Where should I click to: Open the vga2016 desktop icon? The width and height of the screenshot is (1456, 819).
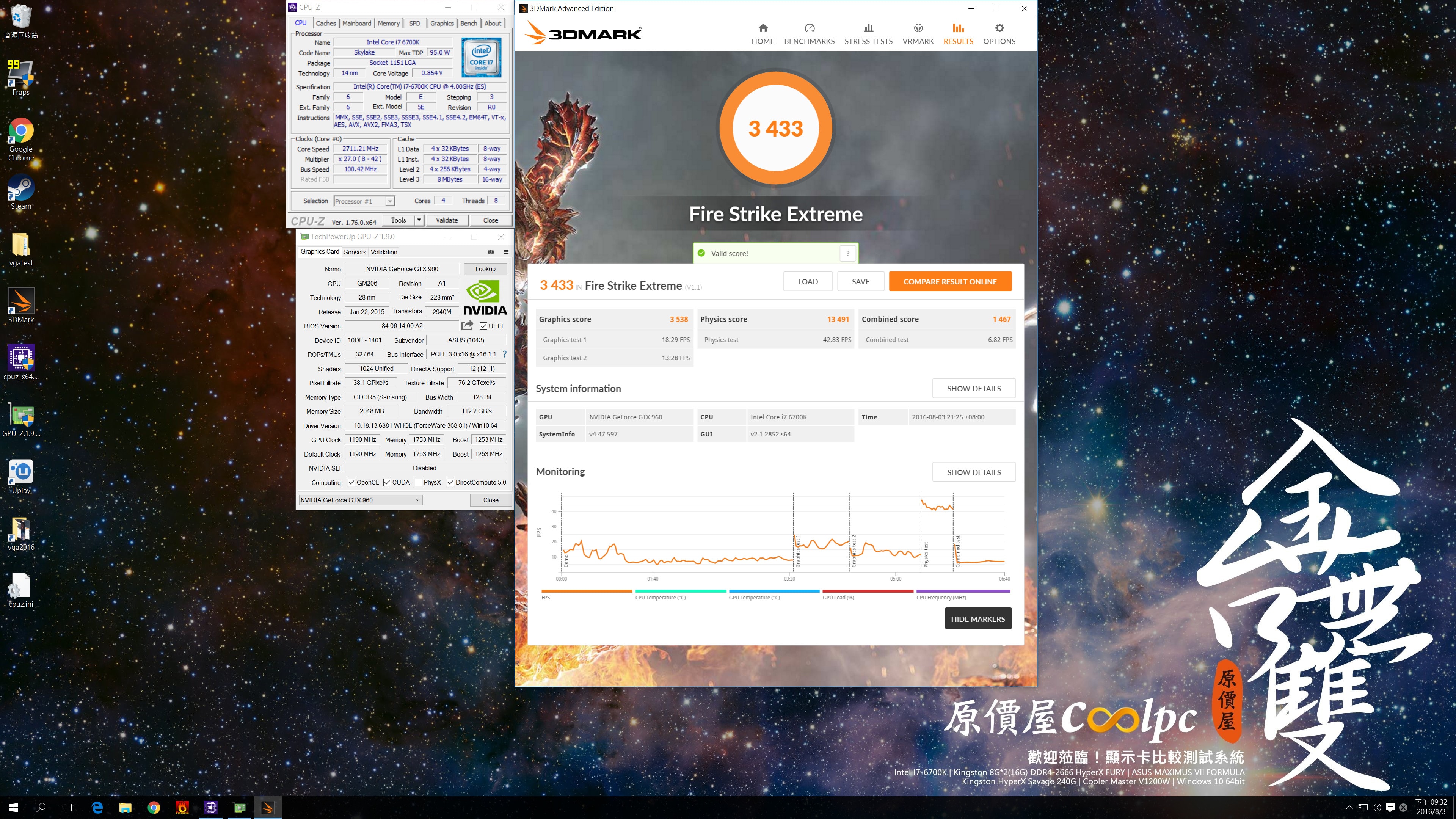pyautogui.click(x=21, y=533)
